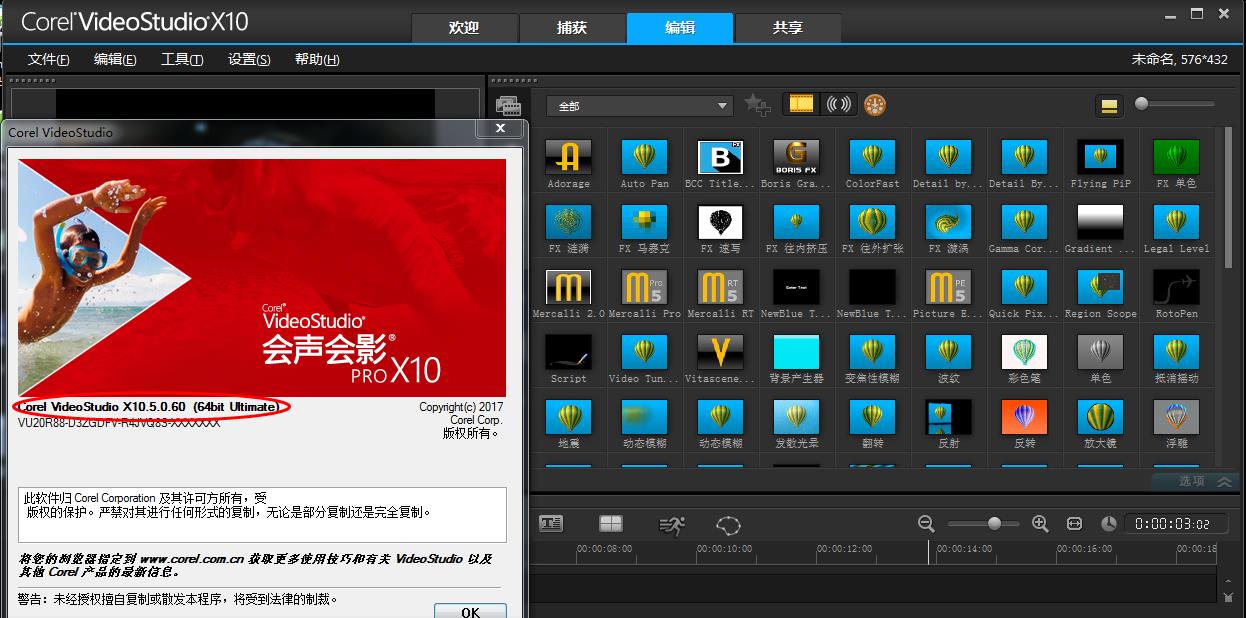Select the Mercalli 2.0 filter
The width and height of the screenshot is (1246, 618).
point(568,287)
